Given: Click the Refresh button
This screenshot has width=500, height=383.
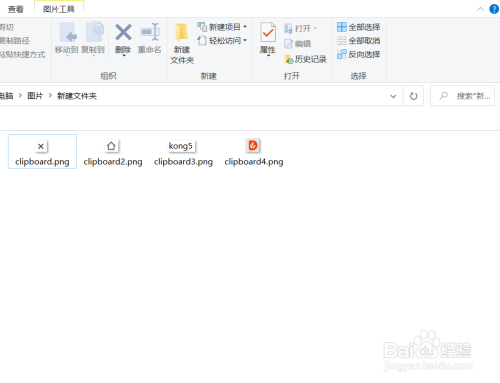Looking at the screenshot, I should [x=413, y=96].
